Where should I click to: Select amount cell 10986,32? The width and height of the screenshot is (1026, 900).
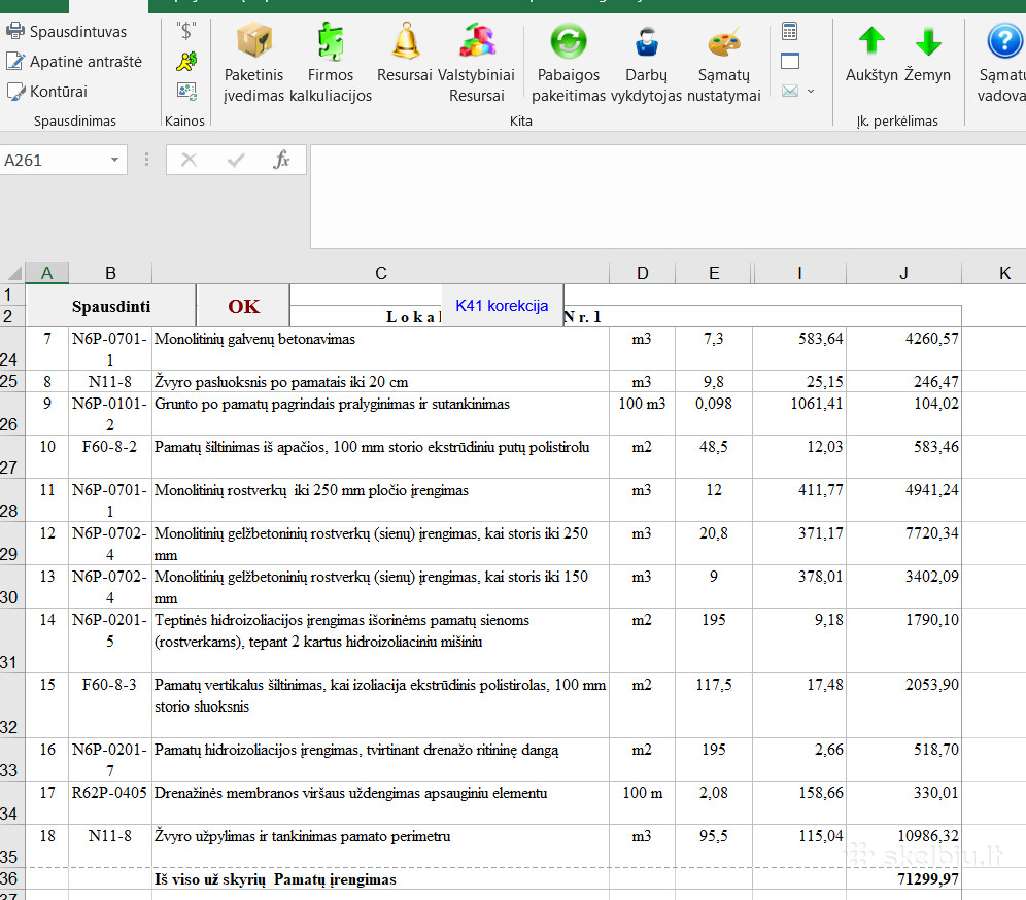click(904, 846)
